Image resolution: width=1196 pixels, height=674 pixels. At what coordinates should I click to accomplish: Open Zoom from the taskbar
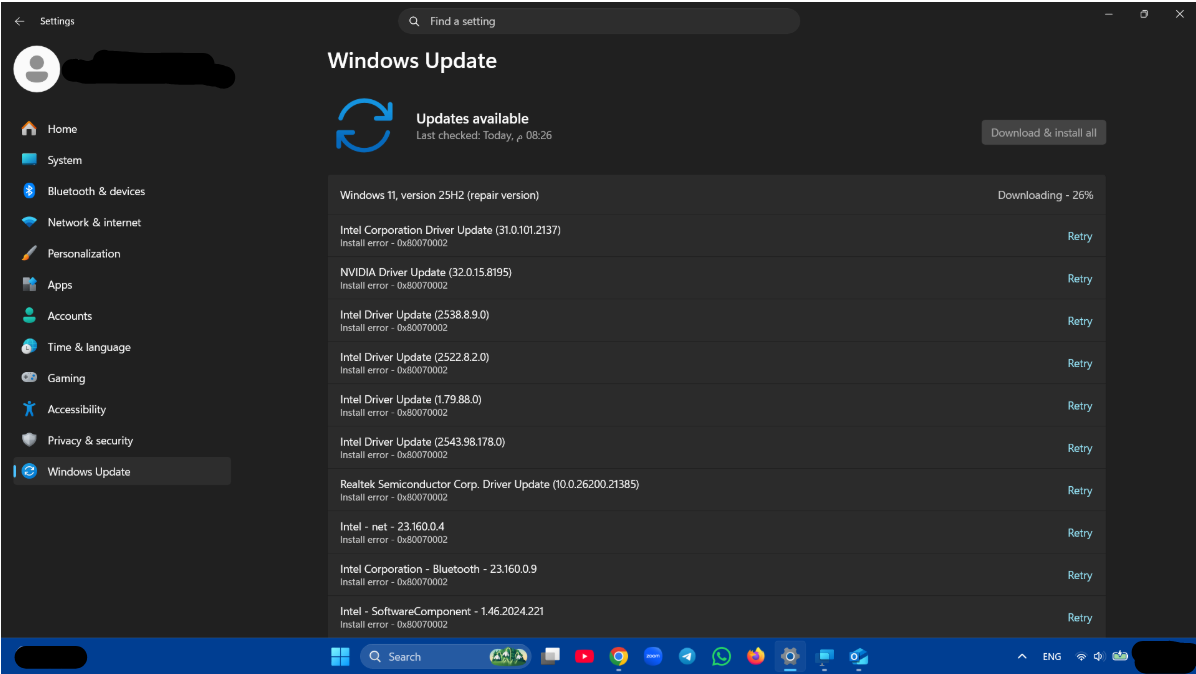pyautogui.click(x=653, y=656)
